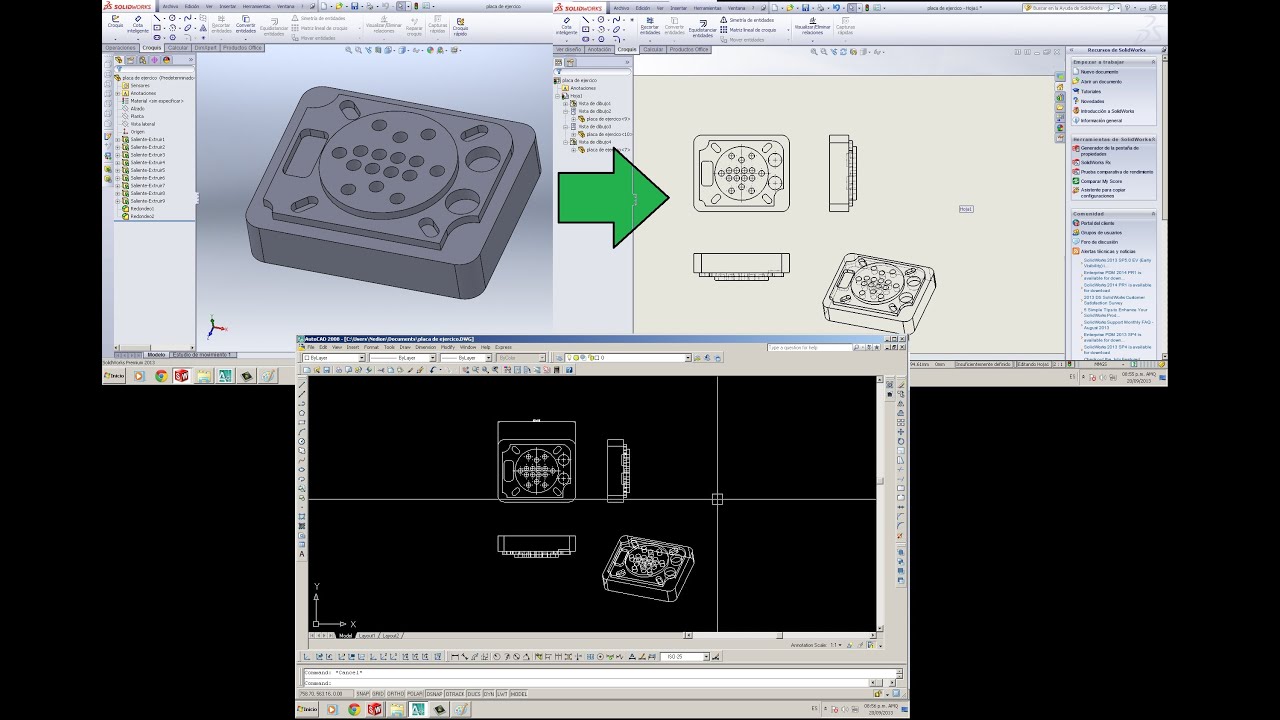
Task: Click AutoCAD help question search box
Action: (810, 347)
